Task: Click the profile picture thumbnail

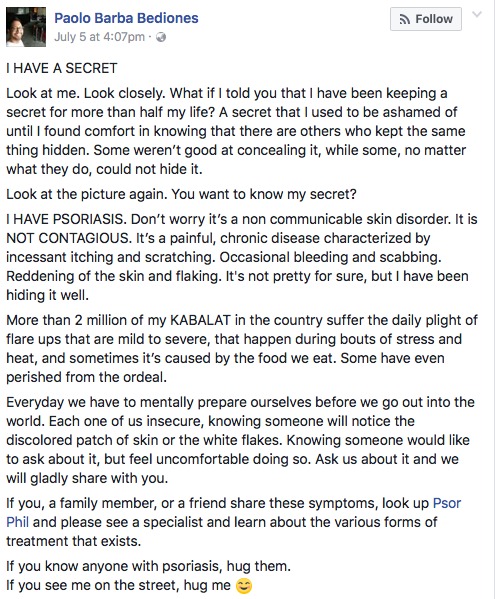Action: [26, 27]
